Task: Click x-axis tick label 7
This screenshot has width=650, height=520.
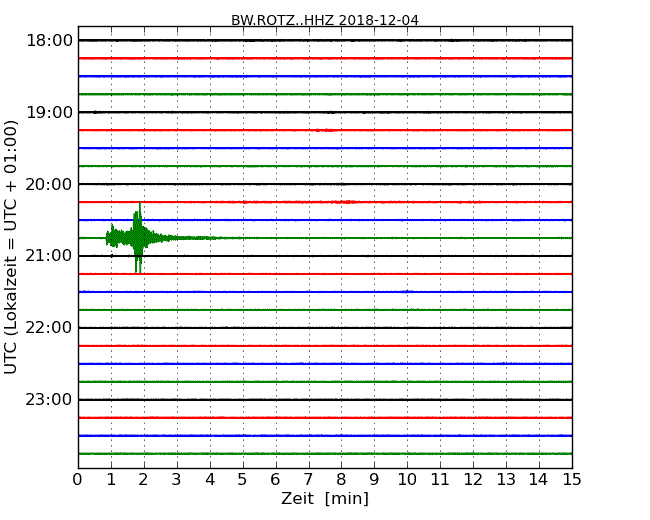Action: tap(308, 480)
